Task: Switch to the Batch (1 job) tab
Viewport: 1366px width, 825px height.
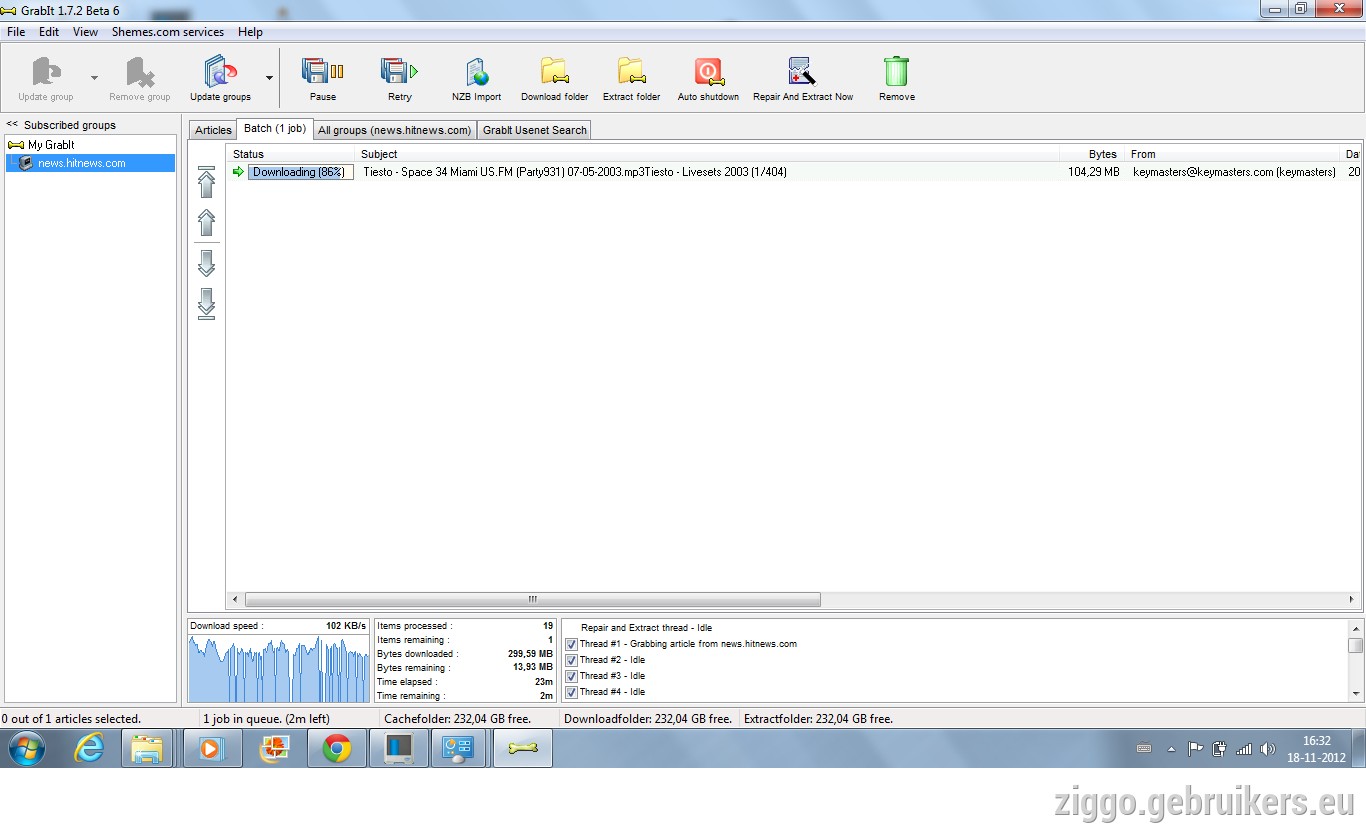Action: coord(275,129)
